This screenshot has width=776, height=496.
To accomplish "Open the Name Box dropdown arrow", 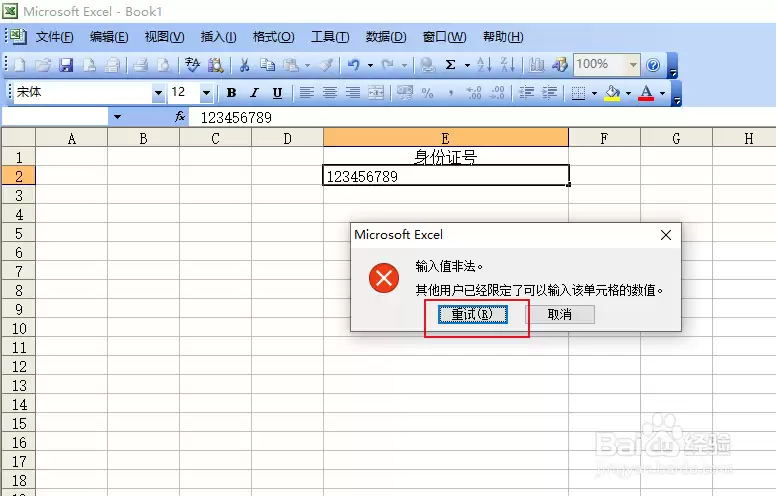I will click(x=117, y=117).
